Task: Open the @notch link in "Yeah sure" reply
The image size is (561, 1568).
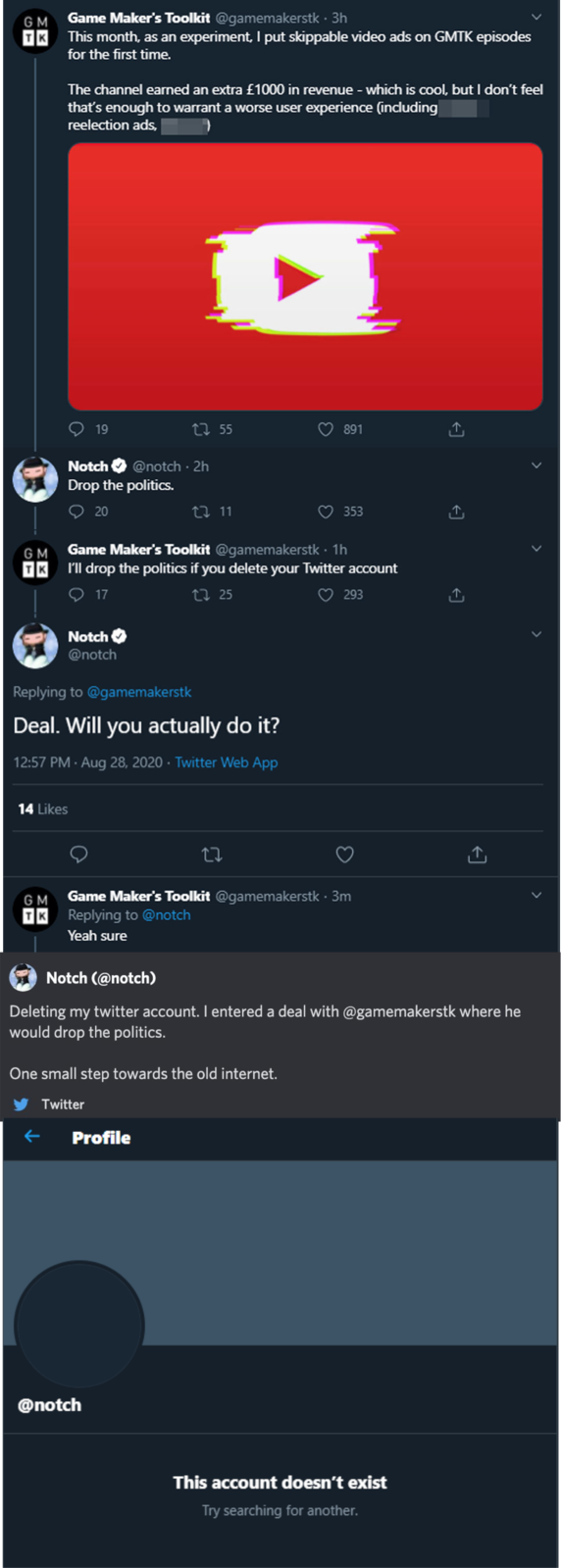Action: point(167,915)
